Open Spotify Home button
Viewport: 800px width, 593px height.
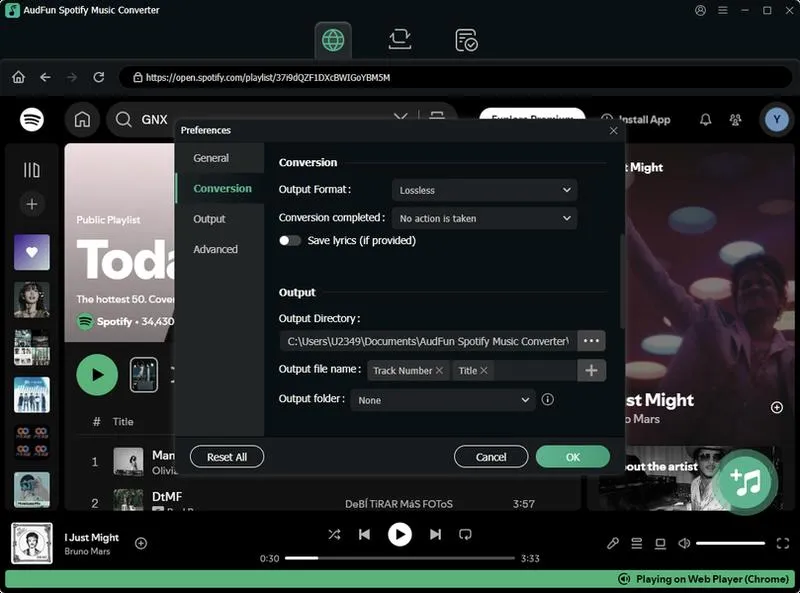point(82,119)
